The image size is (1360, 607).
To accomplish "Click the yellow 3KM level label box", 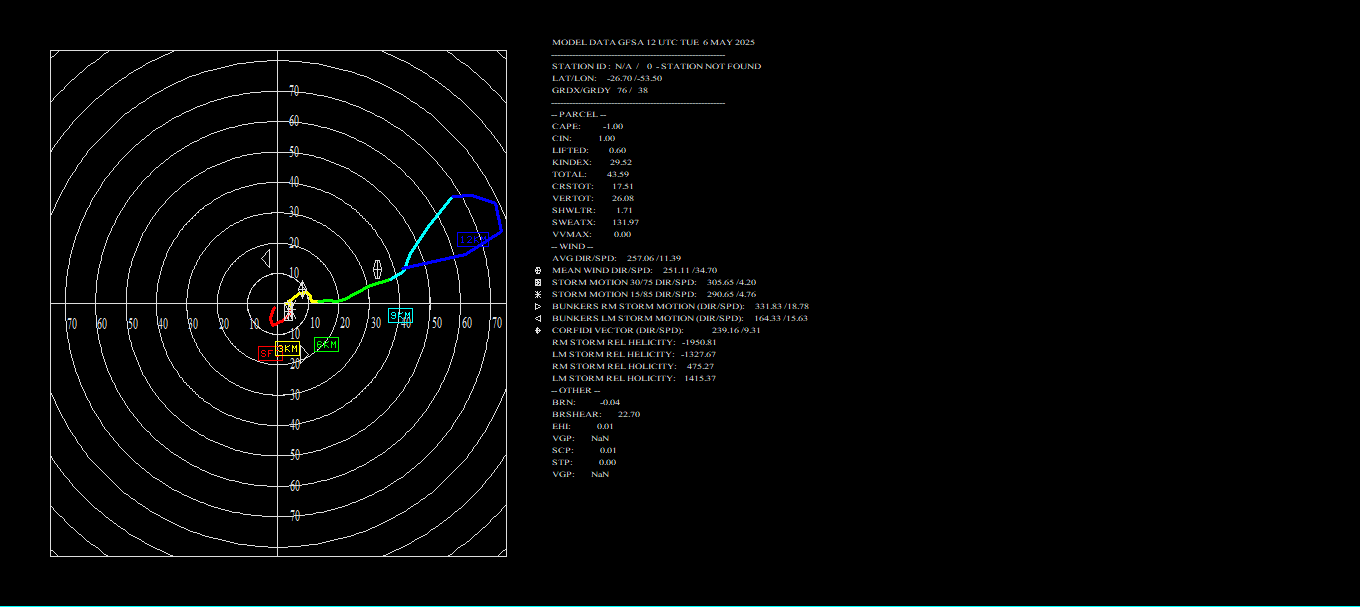I will pos(287,348).
